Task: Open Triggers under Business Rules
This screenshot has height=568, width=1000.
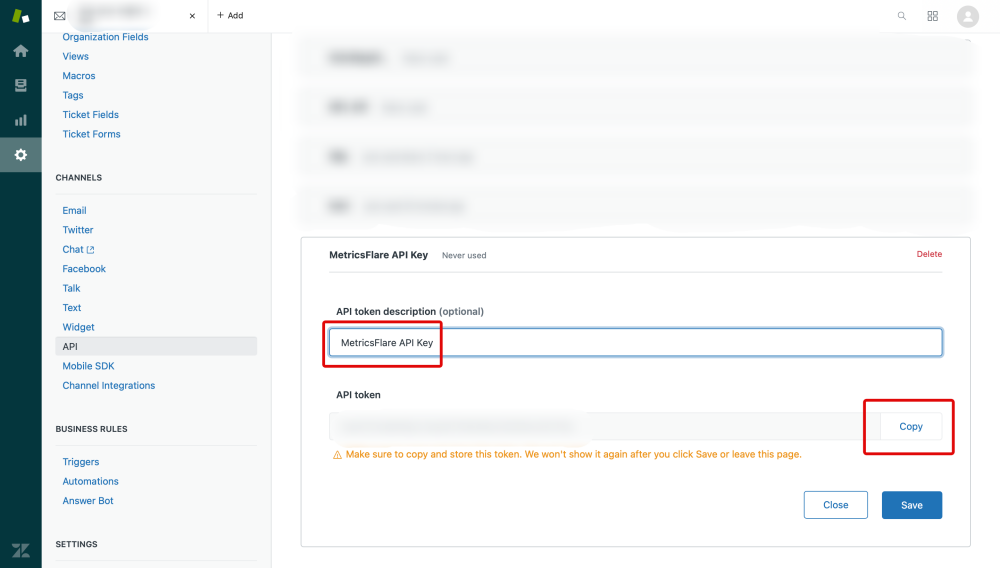Action: click(81, 462)
